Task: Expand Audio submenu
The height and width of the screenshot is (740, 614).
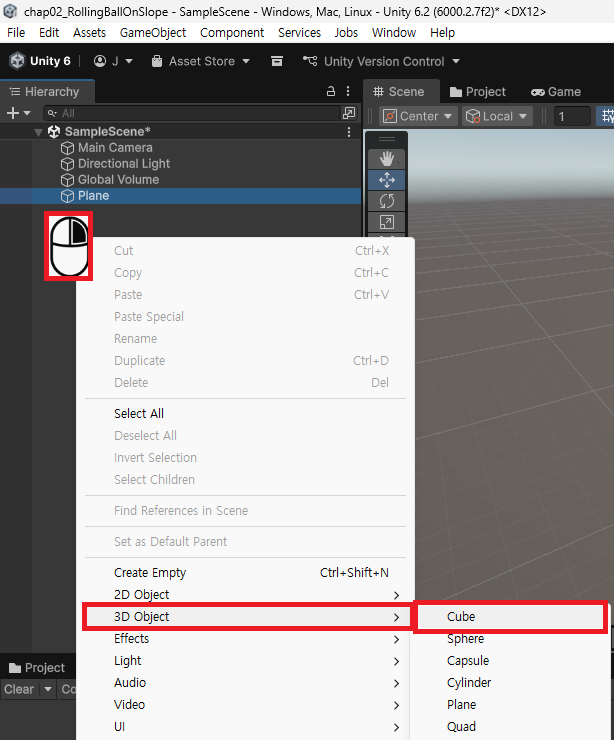Action: (245, 683)
